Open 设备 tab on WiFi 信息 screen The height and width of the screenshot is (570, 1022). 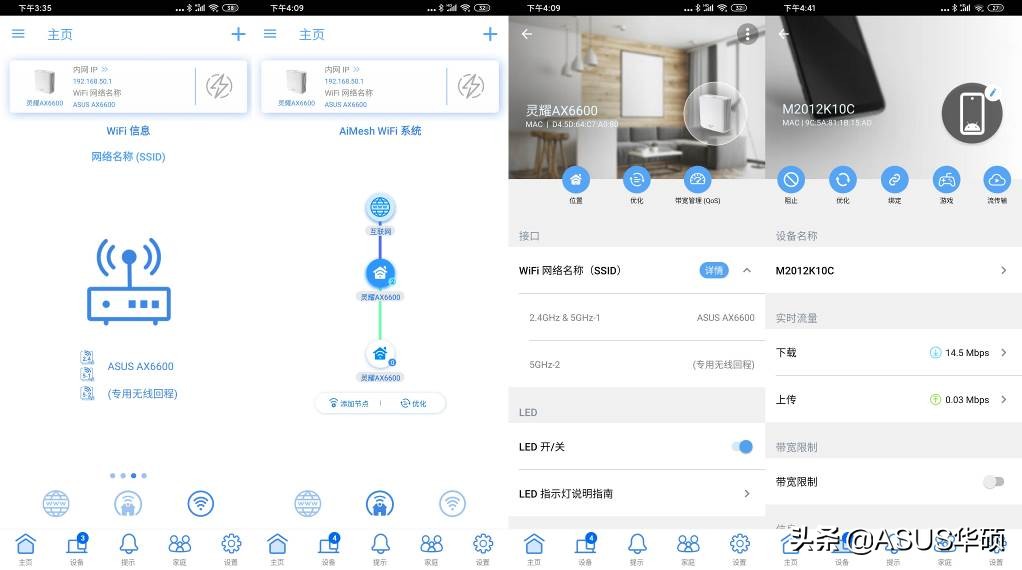point(77,549)
